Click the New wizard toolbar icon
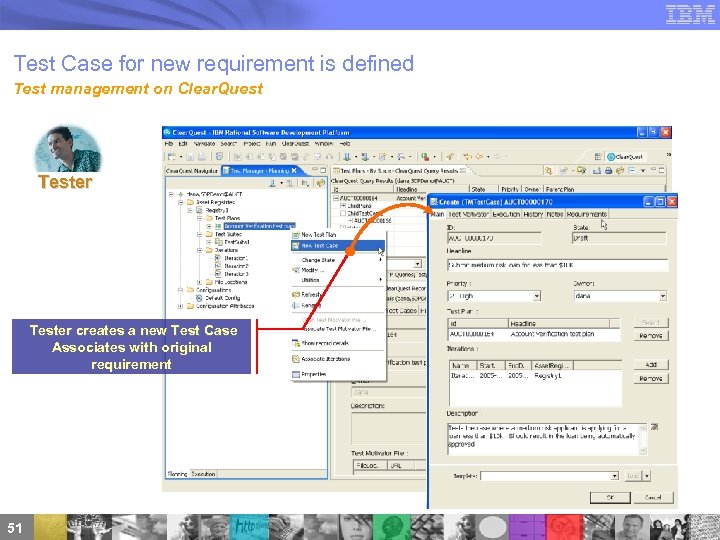The width and height of the screenshot is (720, 540). (x=172, y=157)
